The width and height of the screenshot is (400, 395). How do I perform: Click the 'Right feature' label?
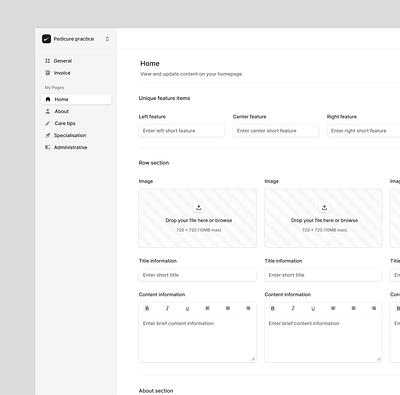pyautogui.click(x=342, y=117)
